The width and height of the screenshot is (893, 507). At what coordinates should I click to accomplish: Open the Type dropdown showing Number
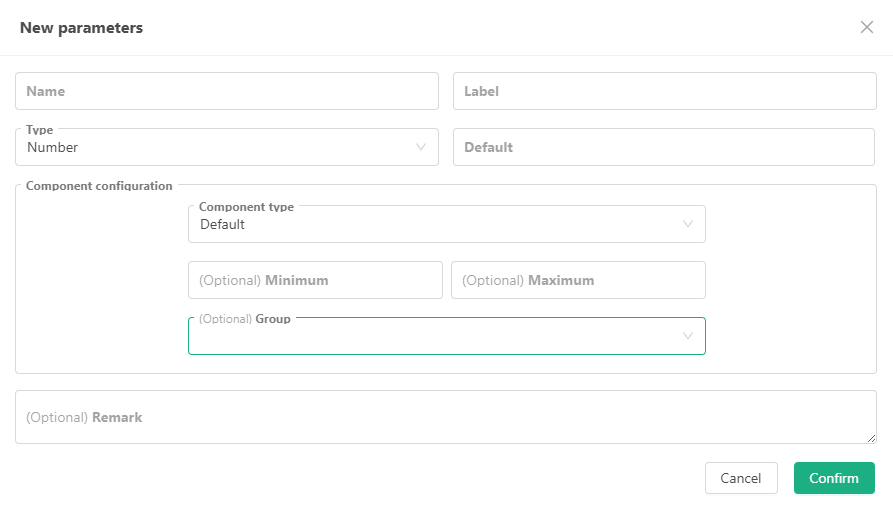pos(220,147)
